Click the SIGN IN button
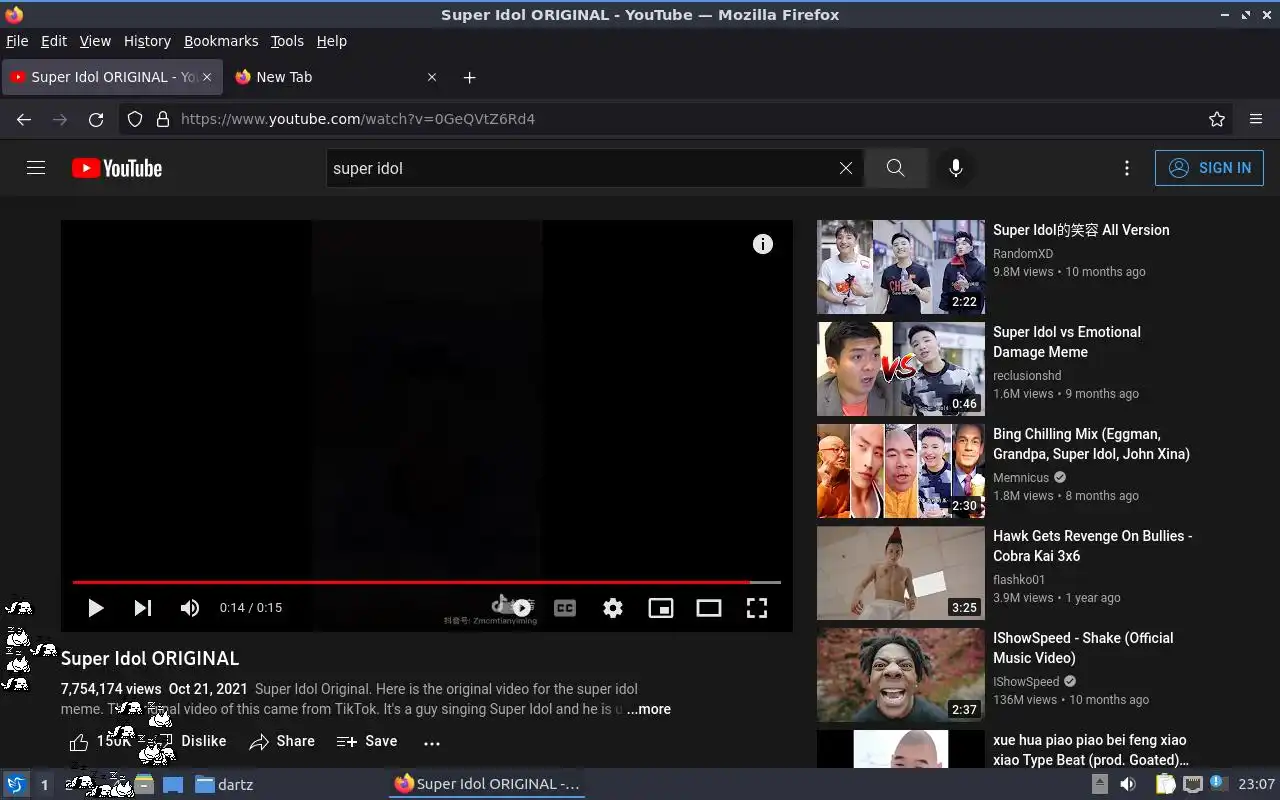 coord(1209,168)
